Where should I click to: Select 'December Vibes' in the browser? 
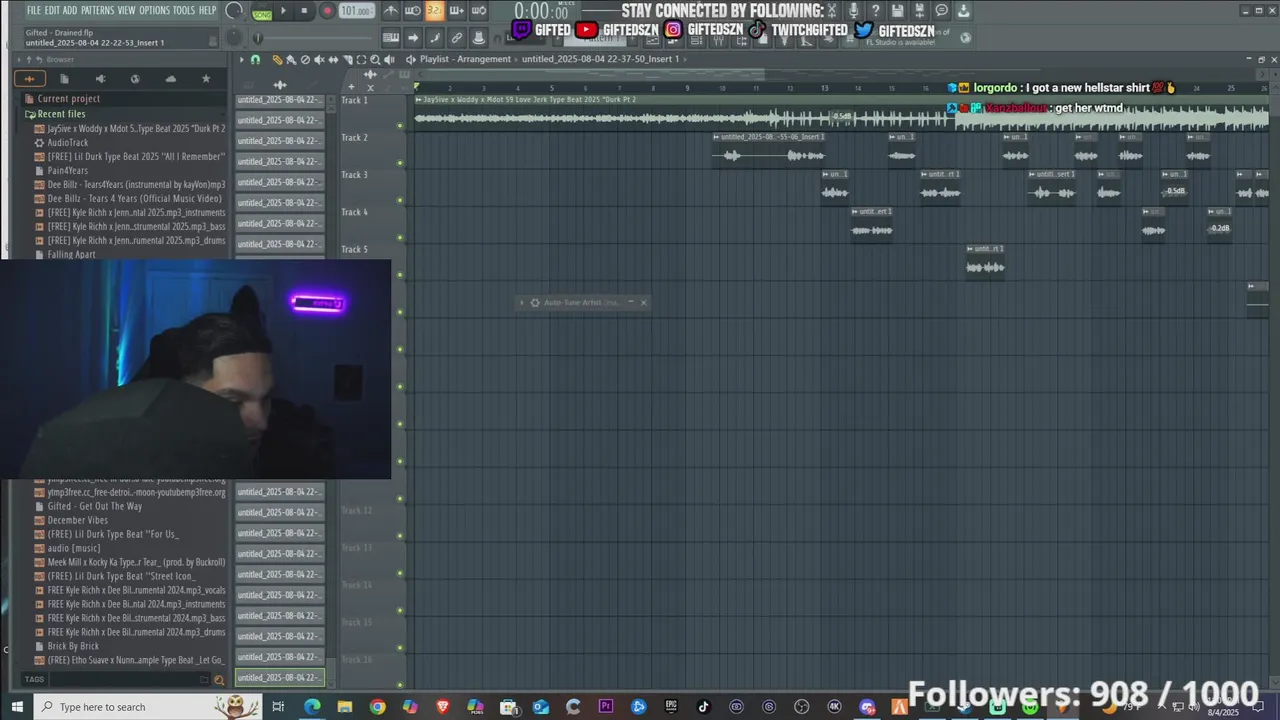[x=77, y=520]
